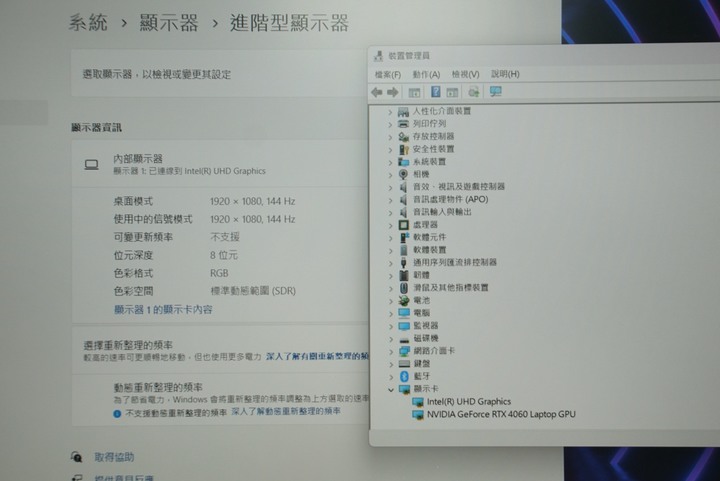This screenshot has height=481, width=720.
Task: Click the 取得協助 link in Settings
Action: (114, 457)
